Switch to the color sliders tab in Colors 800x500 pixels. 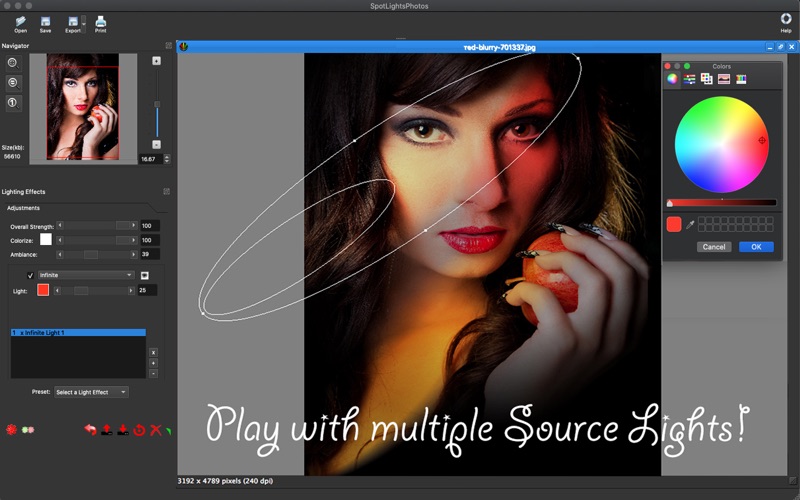(x=689, y=79)
